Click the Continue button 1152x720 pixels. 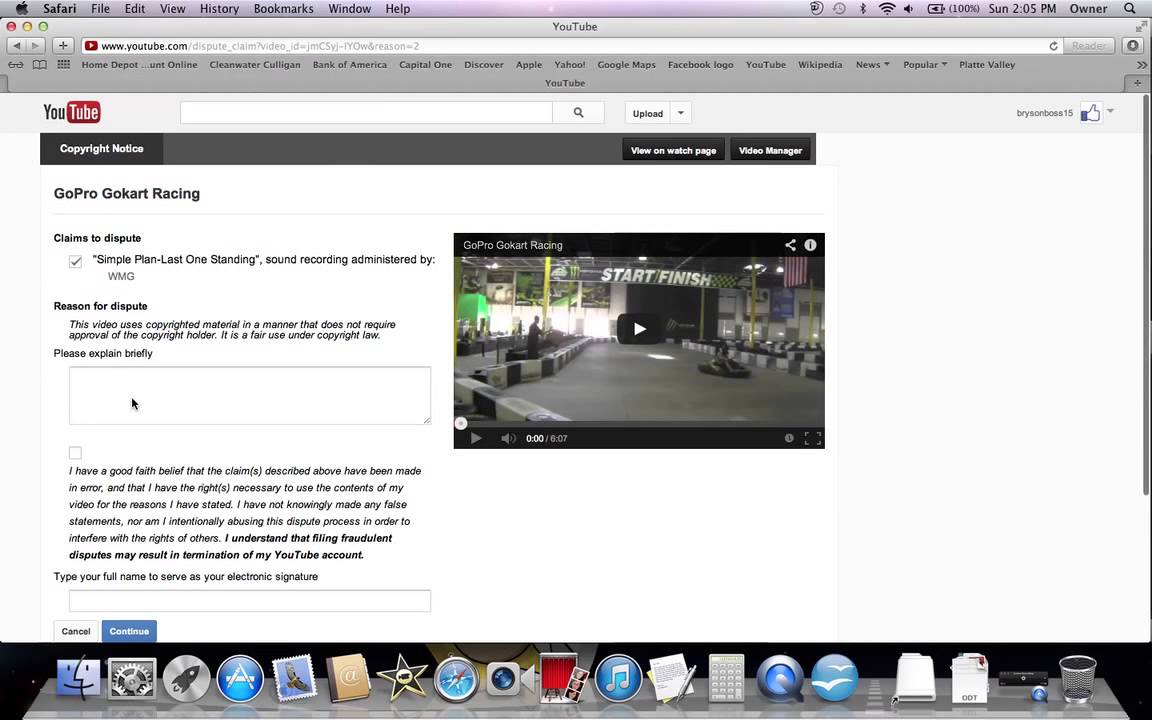click(x=129, y=631)
